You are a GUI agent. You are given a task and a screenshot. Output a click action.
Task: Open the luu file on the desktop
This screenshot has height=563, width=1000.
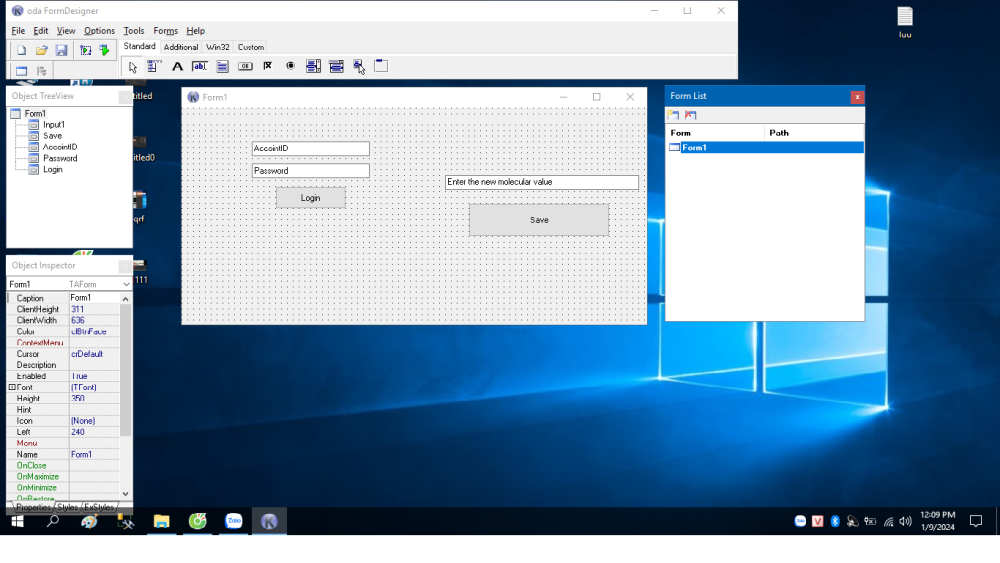pos(905,22)
